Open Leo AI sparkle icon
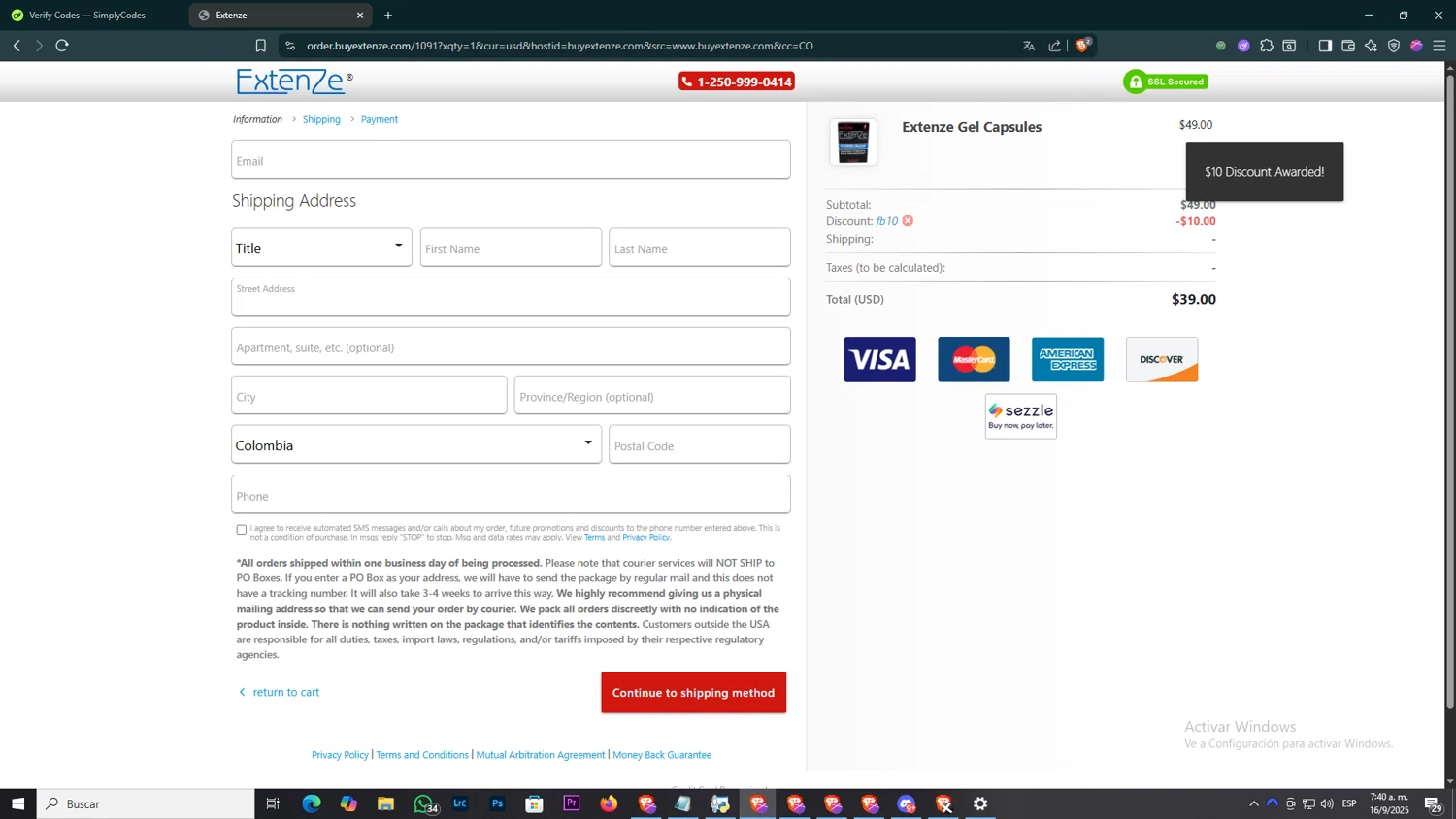The height and width of the screenshot is (819, 1456). [1371, 46]
